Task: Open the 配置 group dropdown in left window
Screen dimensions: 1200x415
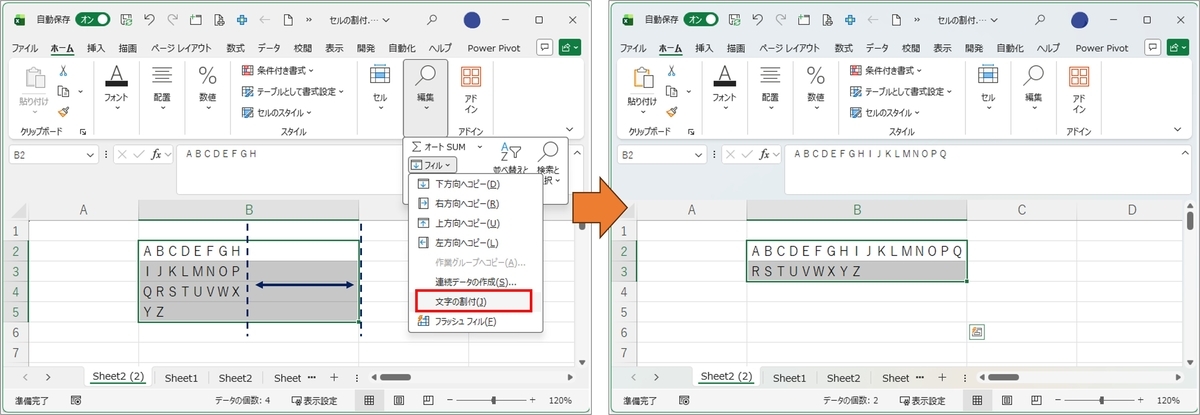Action: [162, 89]
